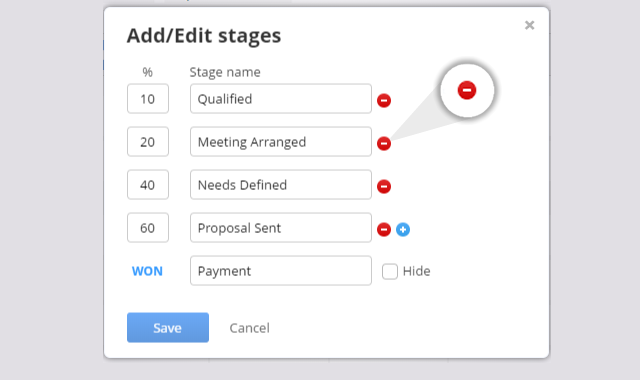Click into the Proposal Sent name field
Viewport: 640px width, 380px height.
click(281, 228)
